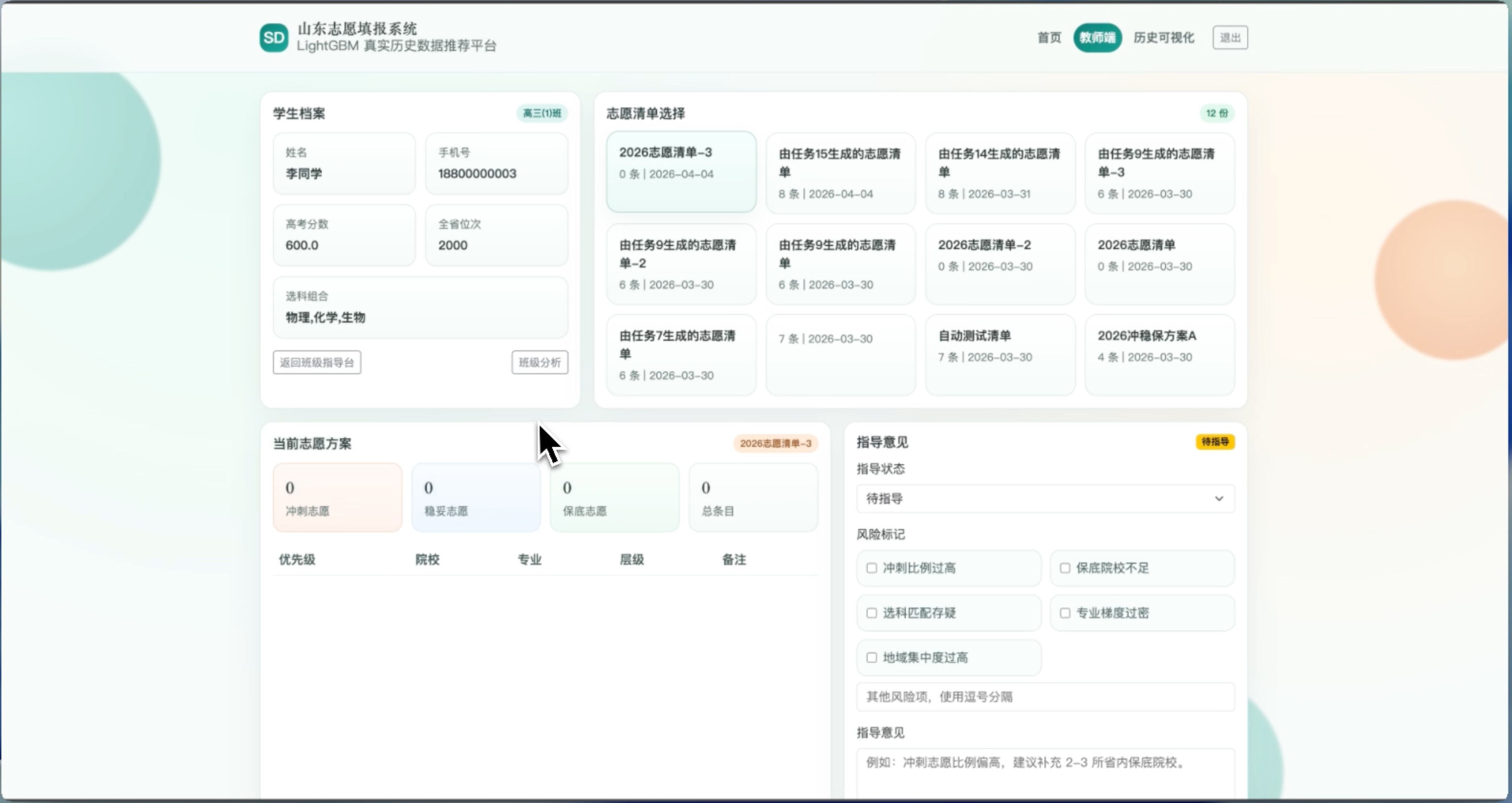Click the 其他风险项 input field
The image size is (1512, 803).
coord(1045,697)
